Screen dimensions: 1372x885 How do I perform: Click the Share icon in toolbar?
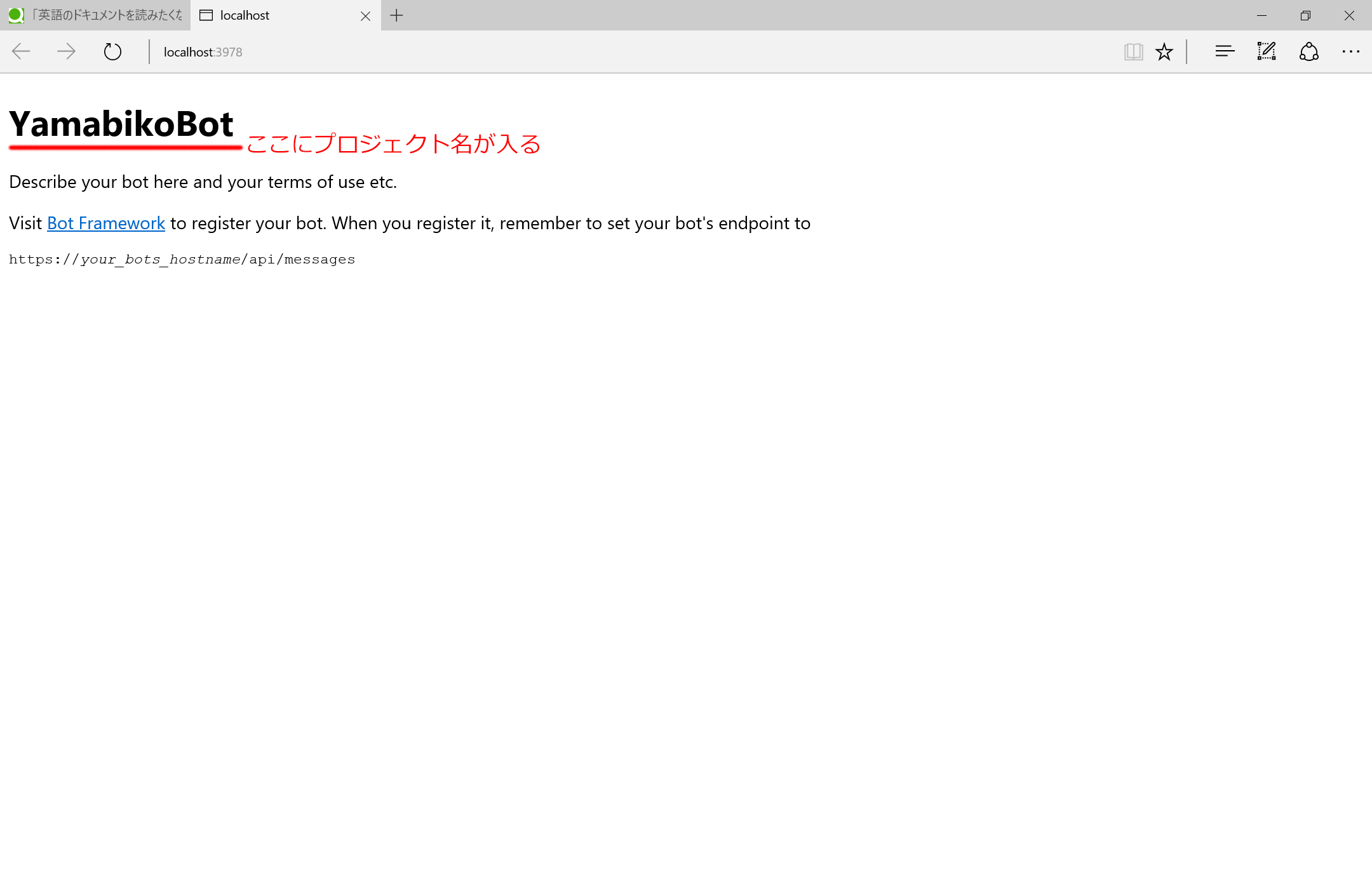click(1308, 51)
